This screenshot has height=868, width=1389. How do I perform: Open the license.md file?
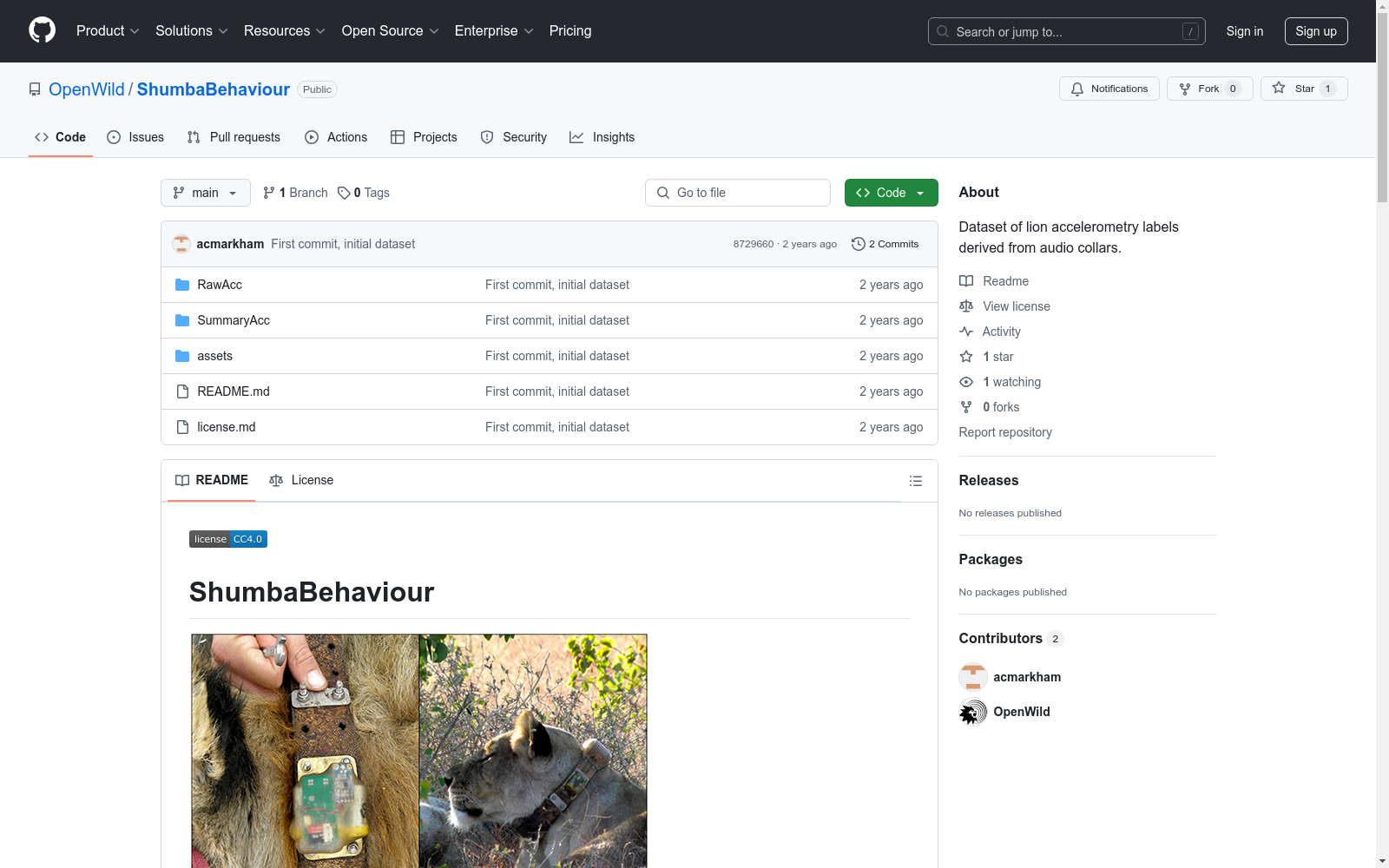tap(227, 427)
